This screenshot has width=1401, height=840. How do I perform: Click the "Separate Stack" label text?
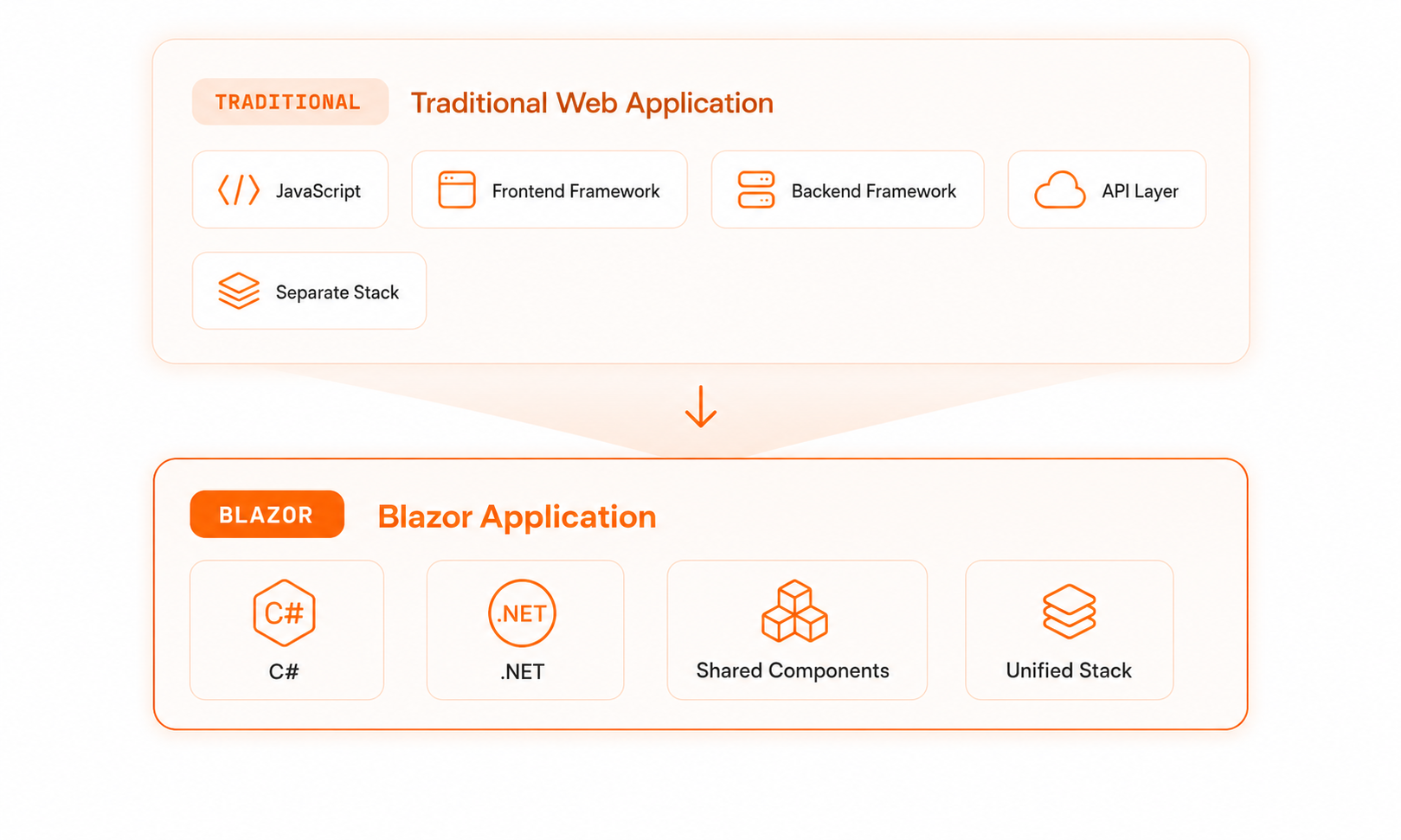pos(337,292)
